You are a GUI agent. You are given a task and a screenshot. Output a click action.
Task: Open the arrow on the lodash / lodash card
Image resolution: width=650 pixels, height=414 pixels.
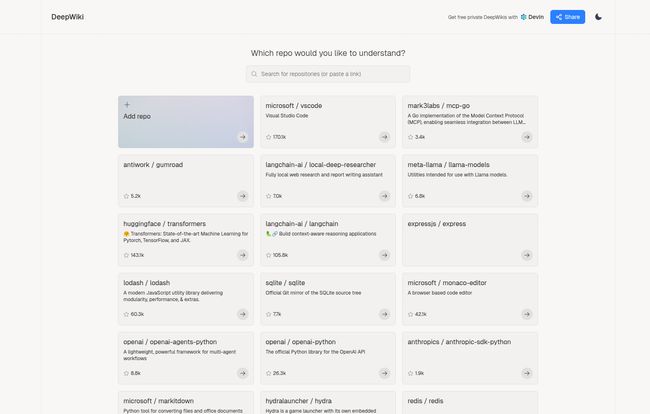(243, 314)
